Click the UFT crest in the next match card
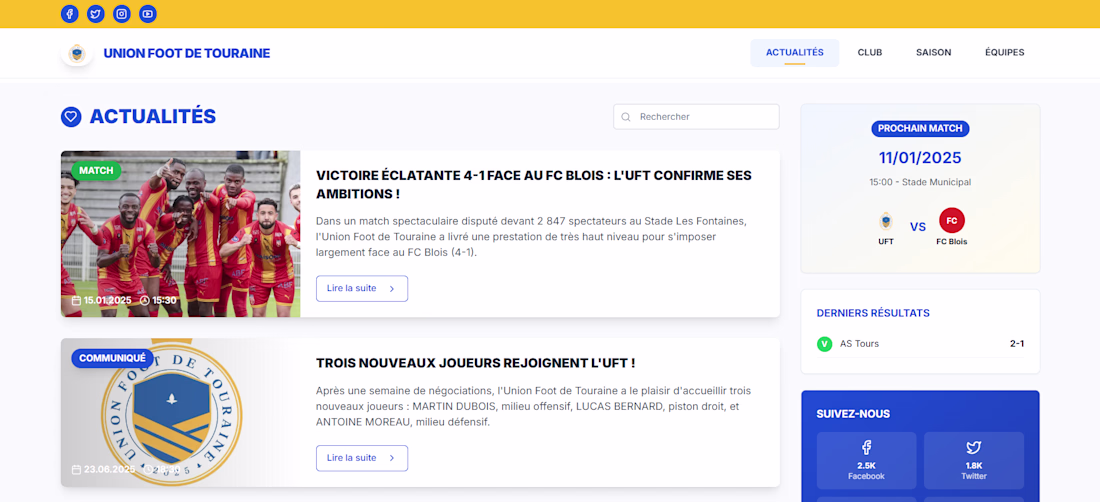This screenshot has height=502, width=1100. [x=886, y=221]
